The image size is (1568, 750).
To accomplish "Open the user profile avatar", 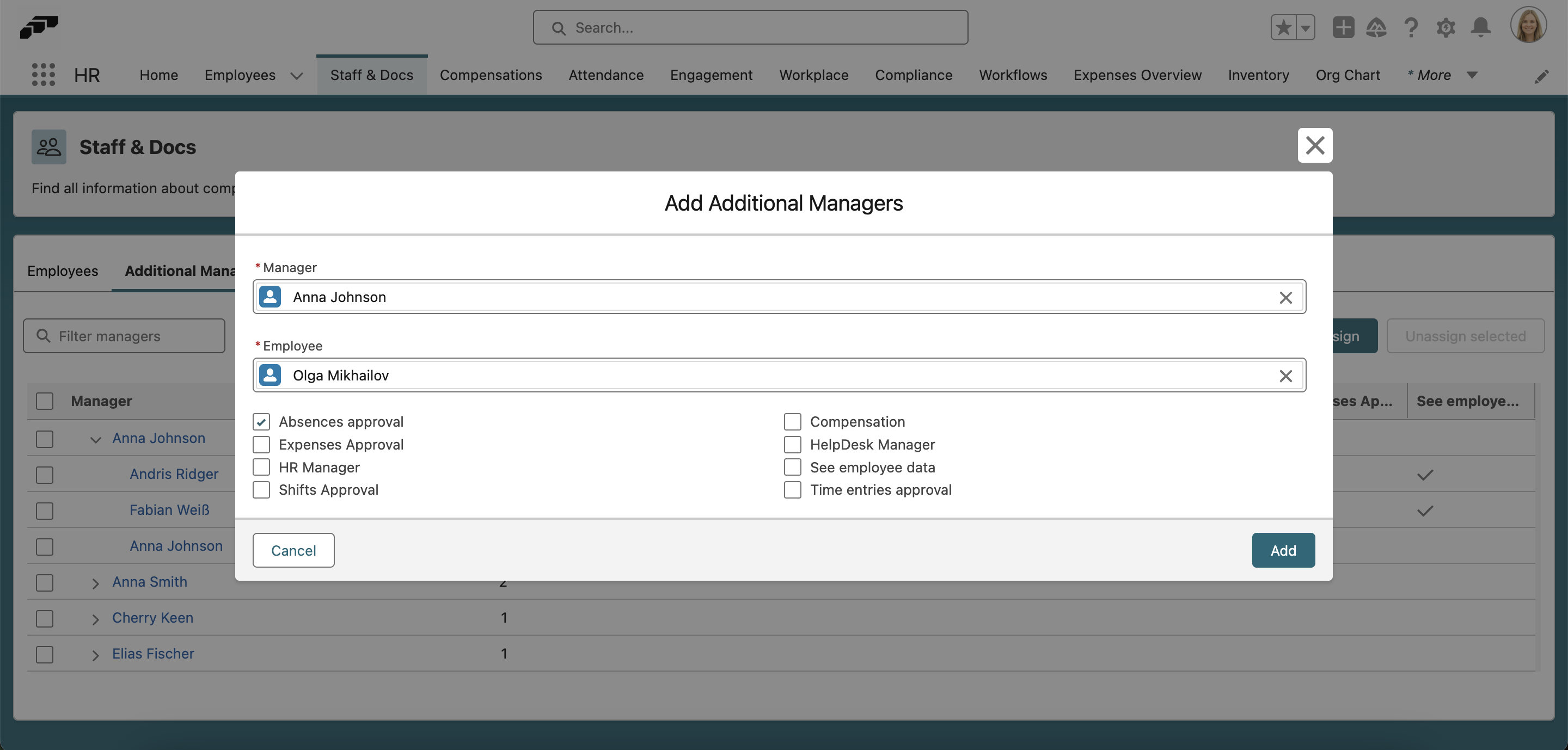I will (x=1529, y=25).
